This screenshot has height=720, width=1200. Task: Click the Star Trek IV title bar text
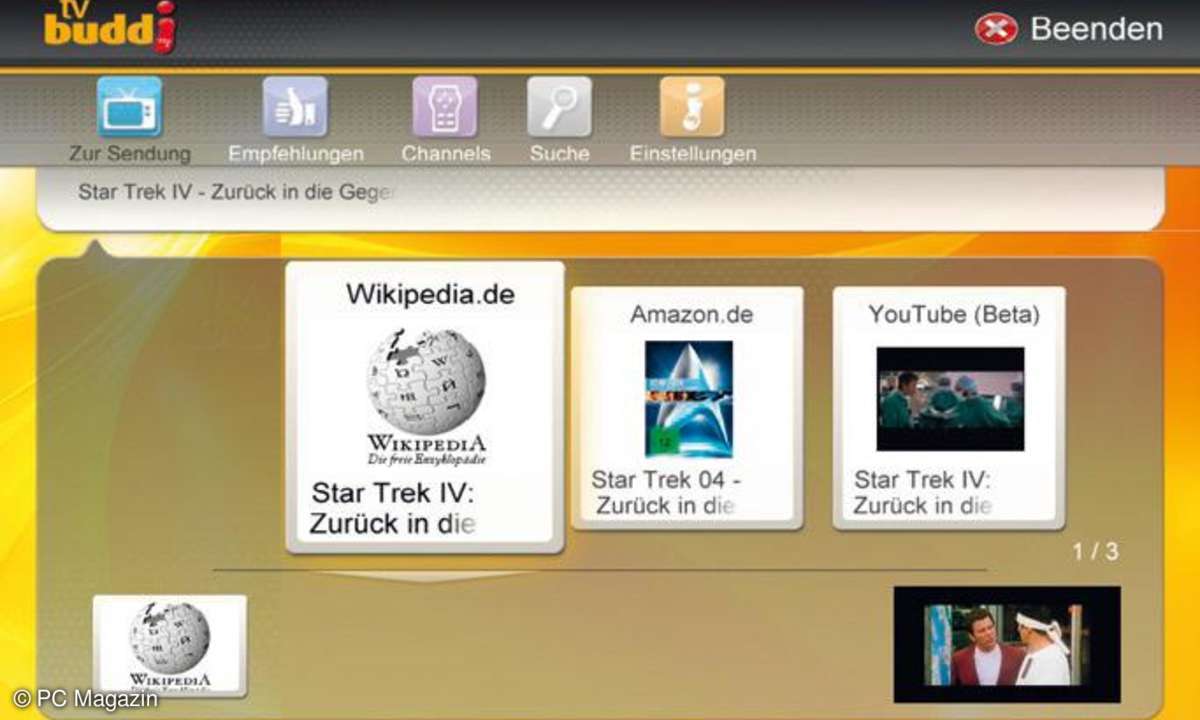point(238,192)
